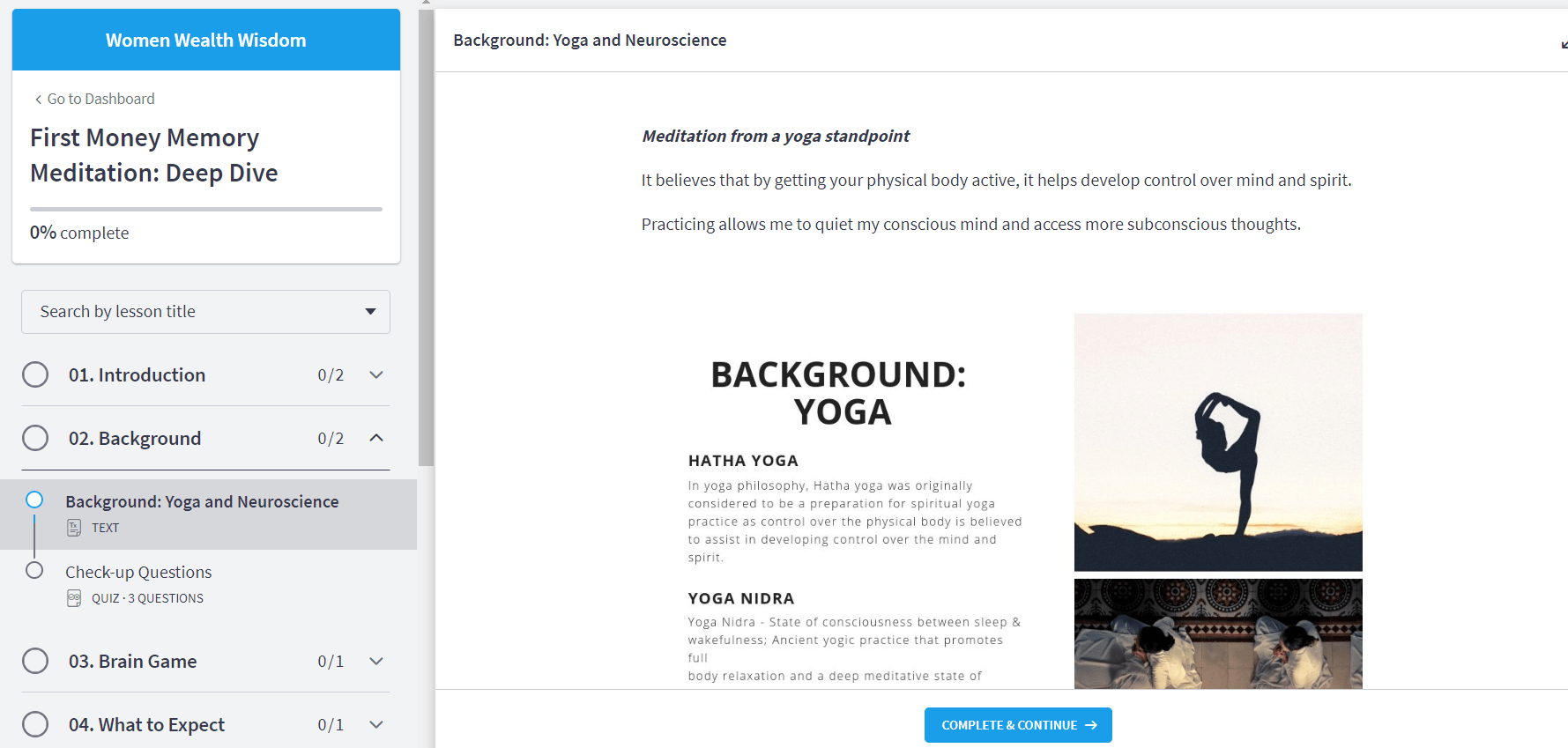This screenshot has width=1568, height=748.
Task: Click the First Money Memory Meditation course title
Action: [154, 155]
